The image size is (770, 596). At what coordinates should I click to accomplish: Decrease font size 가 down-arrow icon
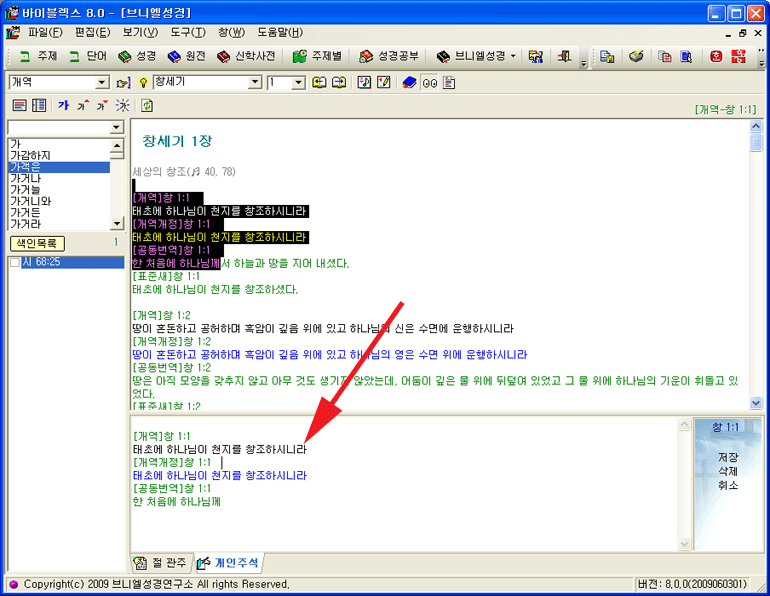[102, 105]
